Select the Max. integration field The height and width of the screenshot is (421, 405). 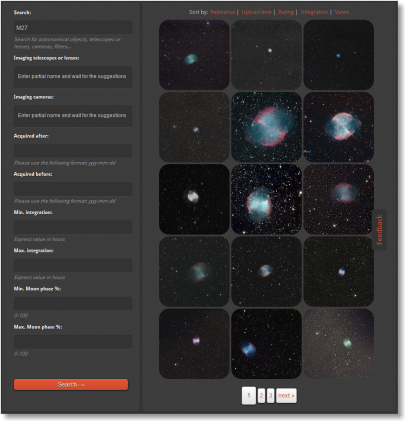click(73, 265)
